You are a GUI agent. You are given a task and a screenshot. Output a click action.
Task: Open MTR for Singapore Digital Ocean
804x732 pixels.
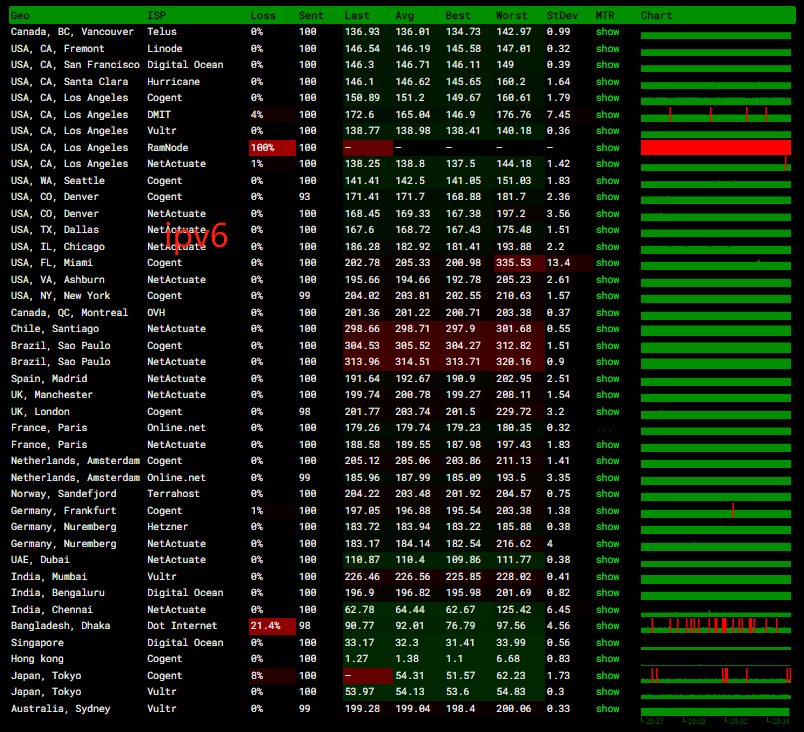coord(608,643)
